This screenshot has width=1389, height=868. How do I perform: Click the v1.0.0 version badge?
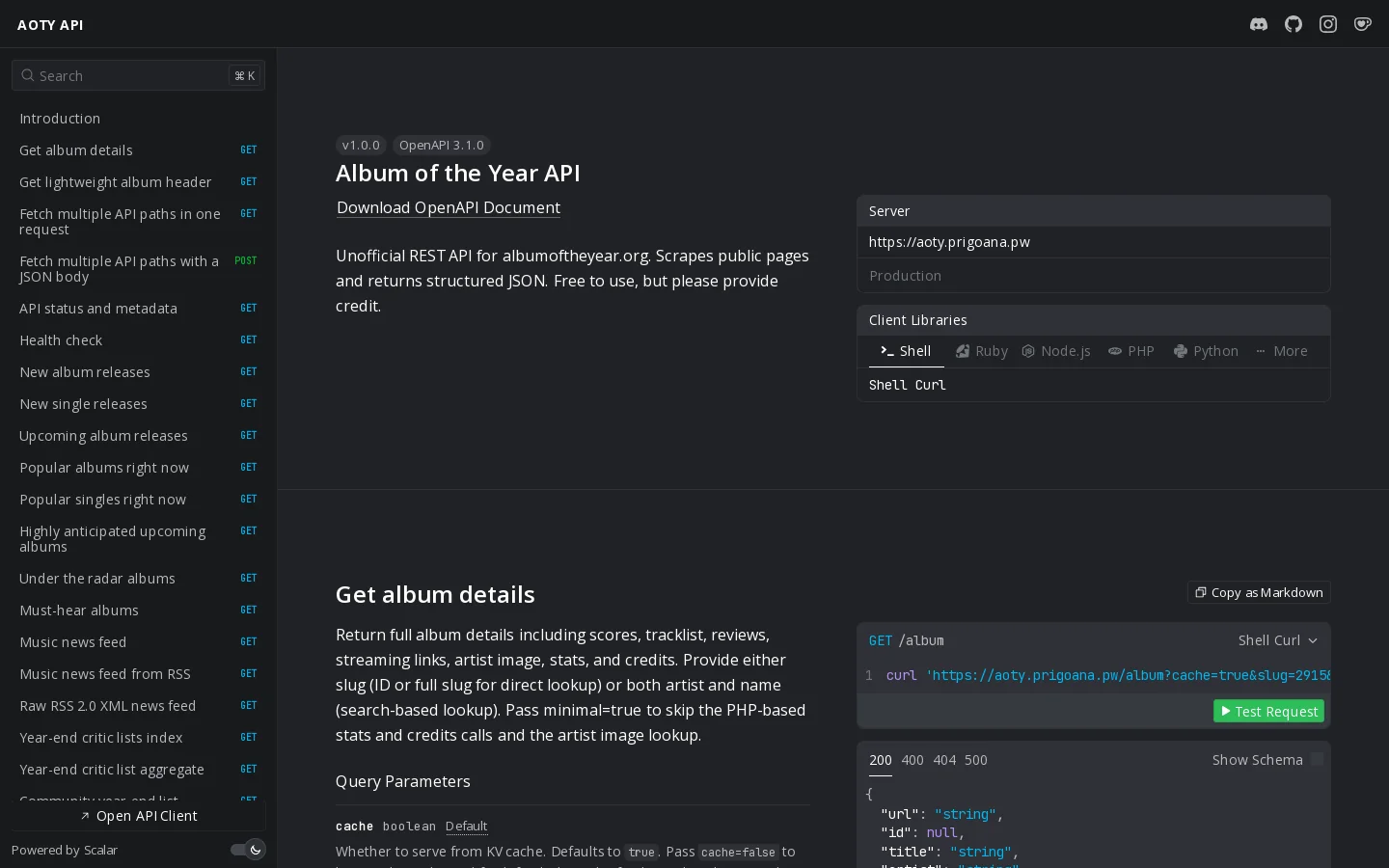[361, 146]
